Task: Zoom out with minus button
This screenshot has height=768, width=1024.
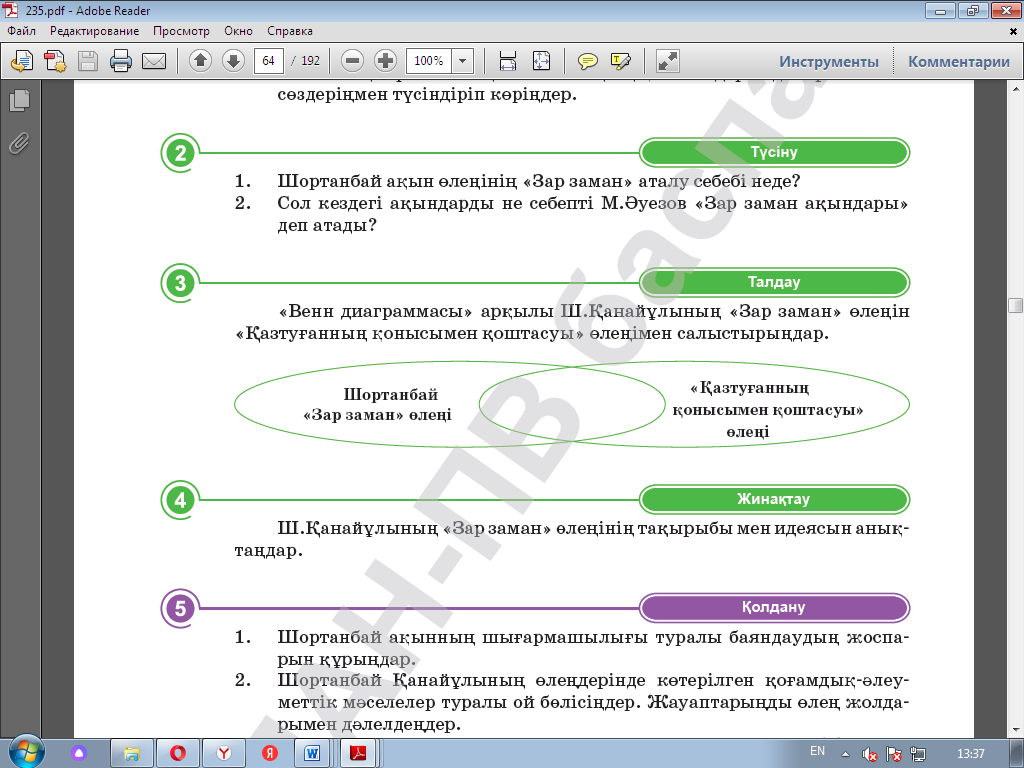Action: pos(352,61)
